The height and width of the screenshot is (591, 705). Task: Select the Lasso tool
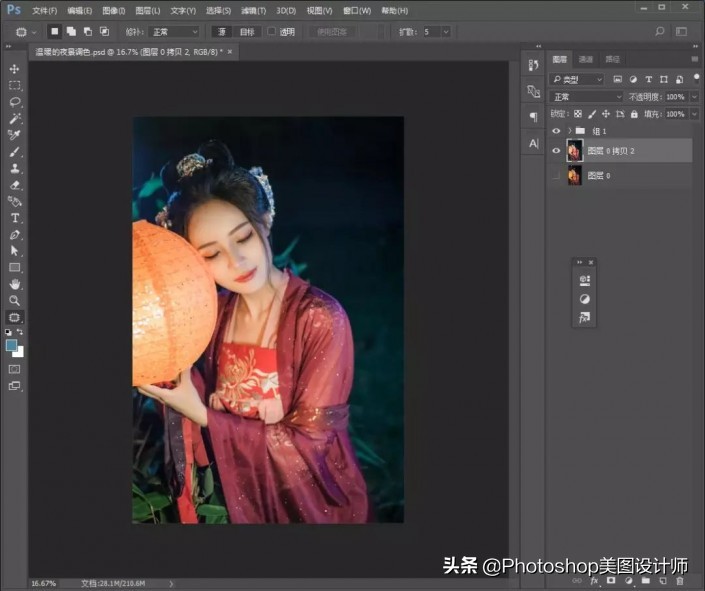tap(14, 102)
